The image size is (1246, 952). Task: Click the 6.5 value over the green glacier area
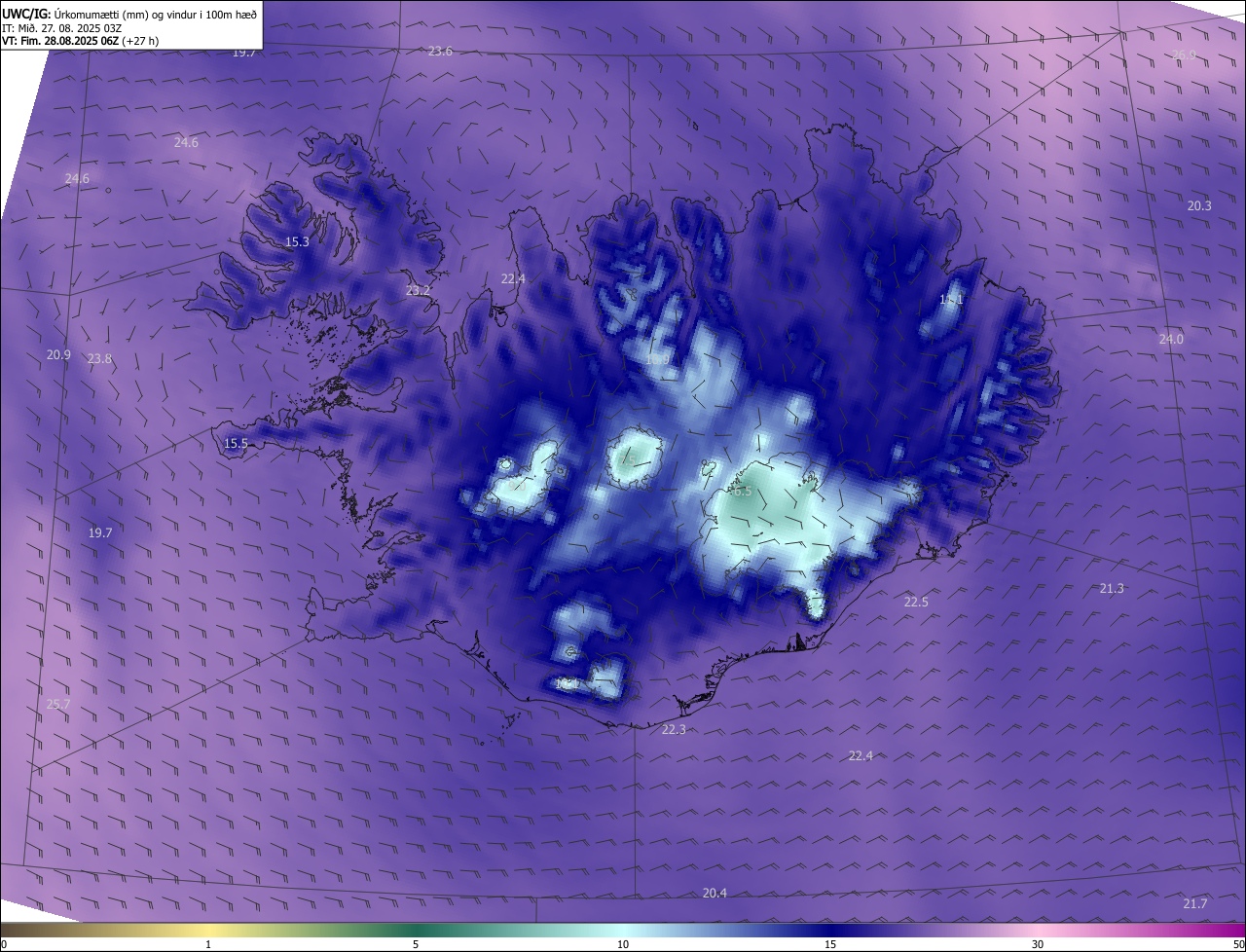click(x=743, y=492)
